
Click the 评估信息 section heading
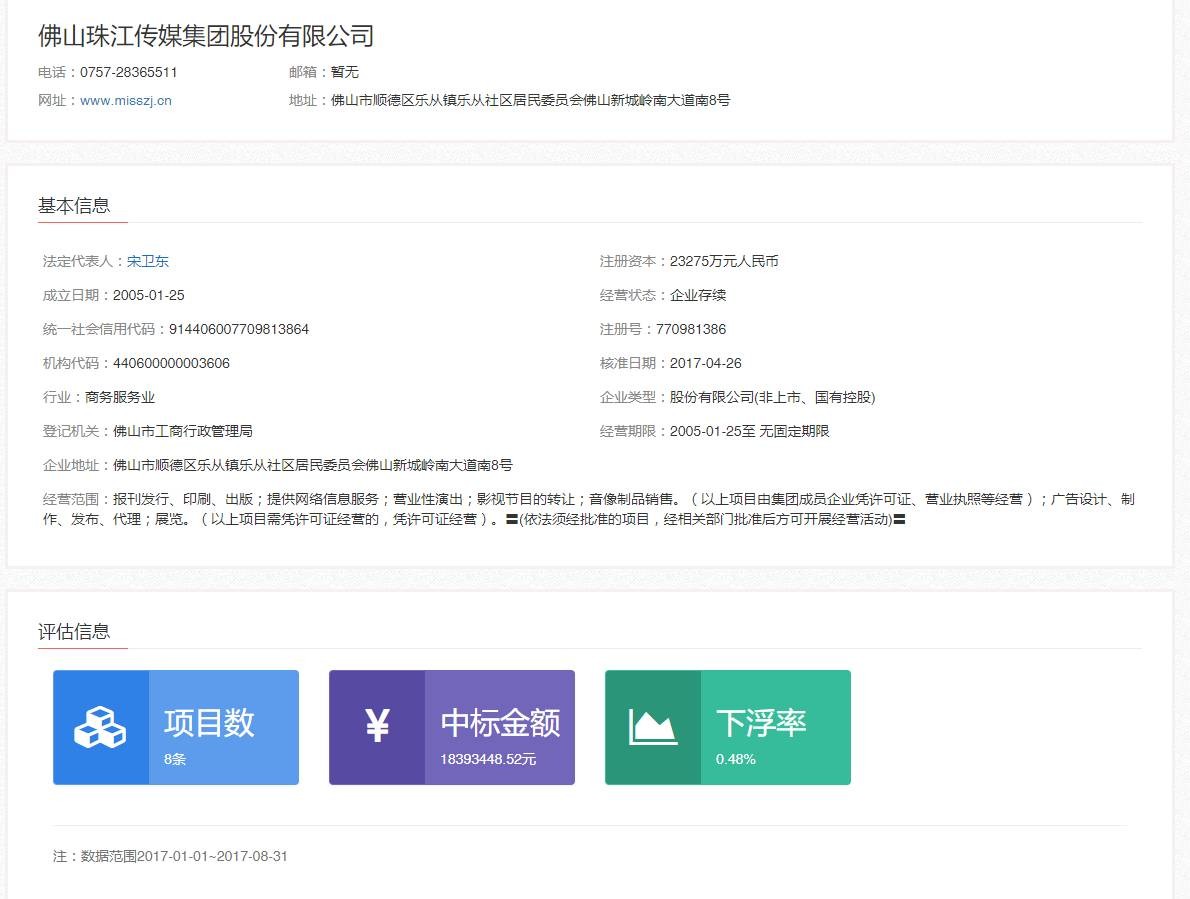74,631
